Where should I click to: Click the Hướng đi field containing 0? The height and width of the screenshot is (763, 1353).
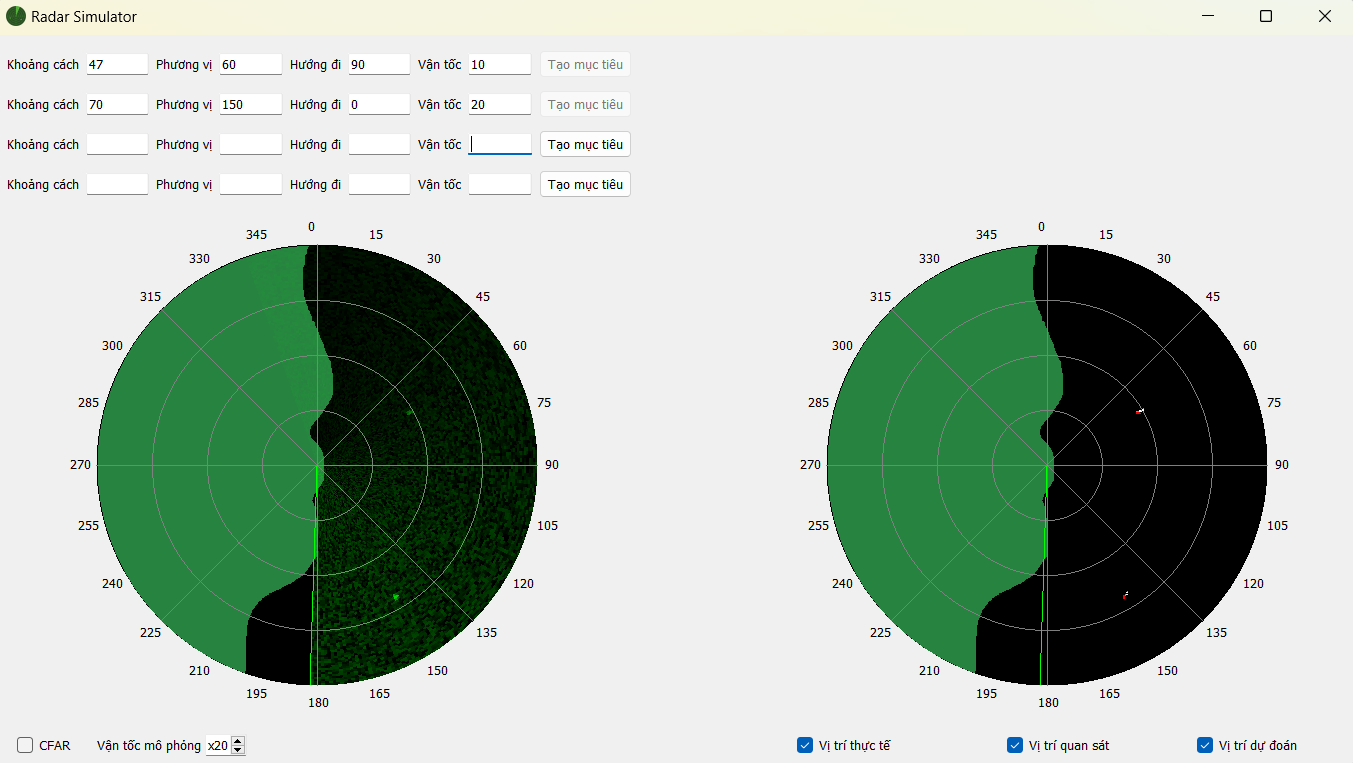379,104
